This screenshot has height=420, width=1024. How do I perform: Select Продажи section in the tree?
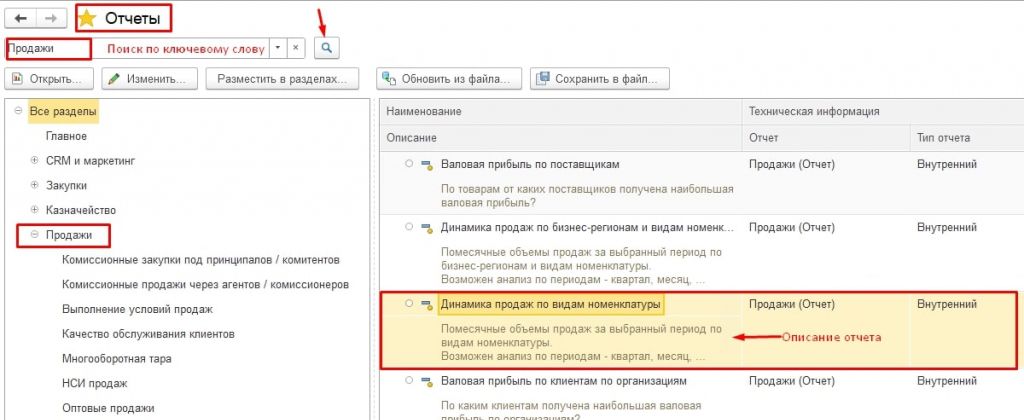pyautogui.click(x=69, y=235)
